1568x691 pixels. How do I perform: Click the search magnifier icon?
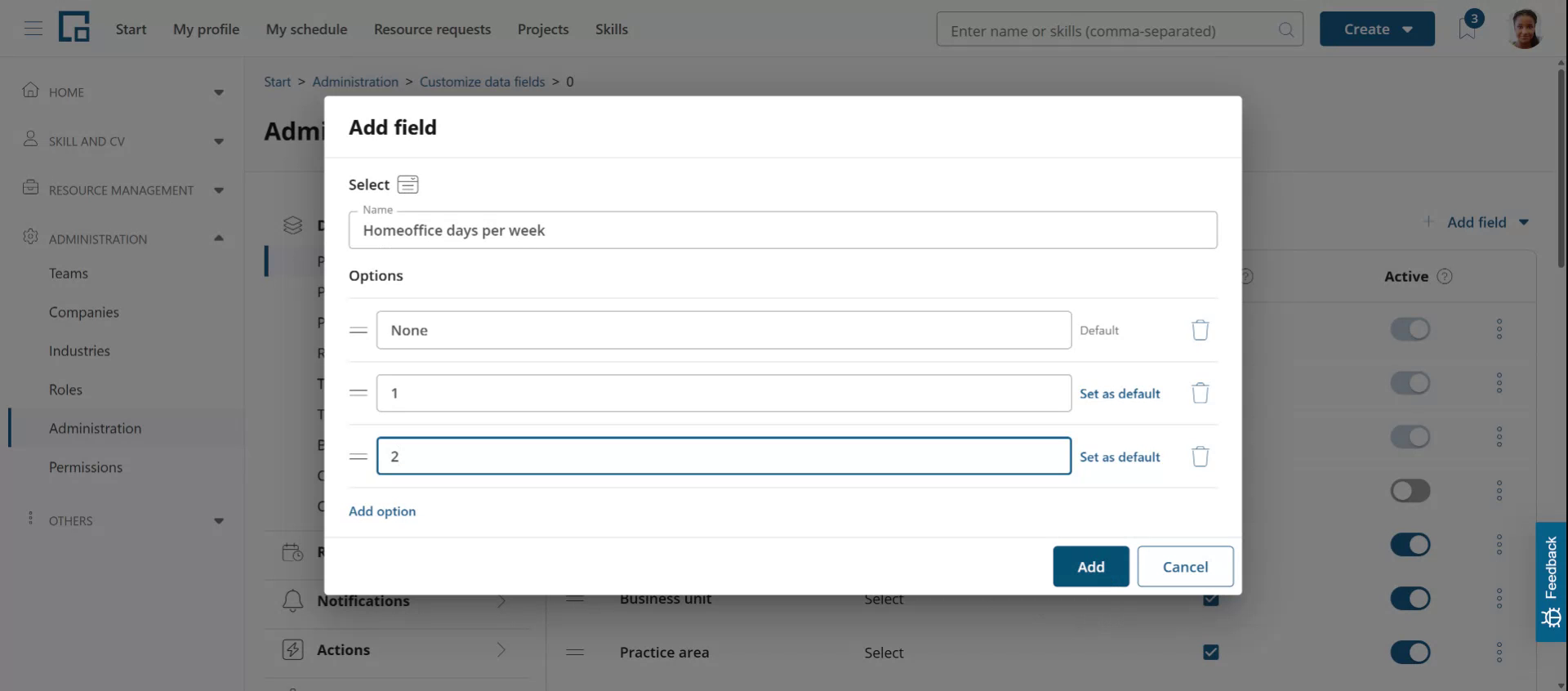(x=1285, y=30)
